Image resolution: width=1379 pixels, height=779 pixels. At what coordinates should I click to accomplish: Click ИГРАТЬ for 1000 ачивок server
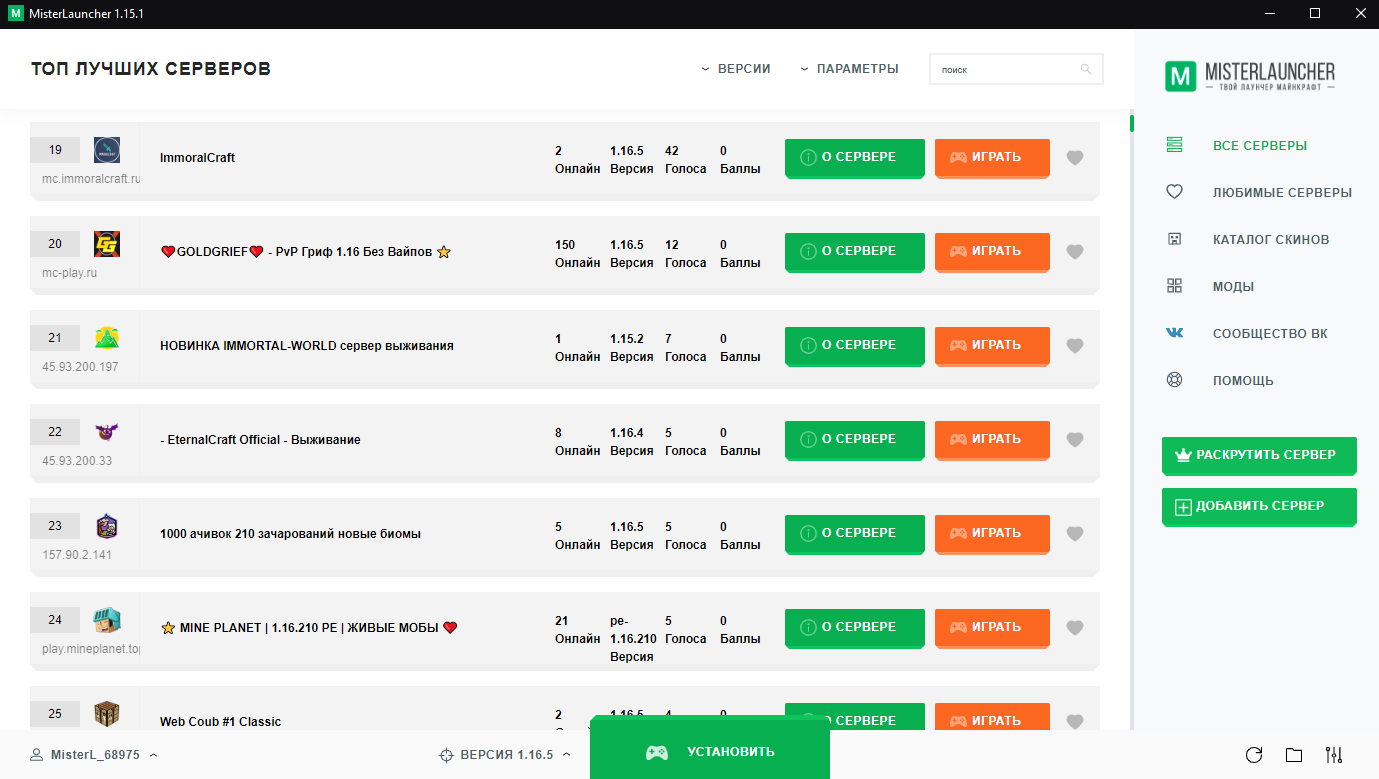coord(992,534)
